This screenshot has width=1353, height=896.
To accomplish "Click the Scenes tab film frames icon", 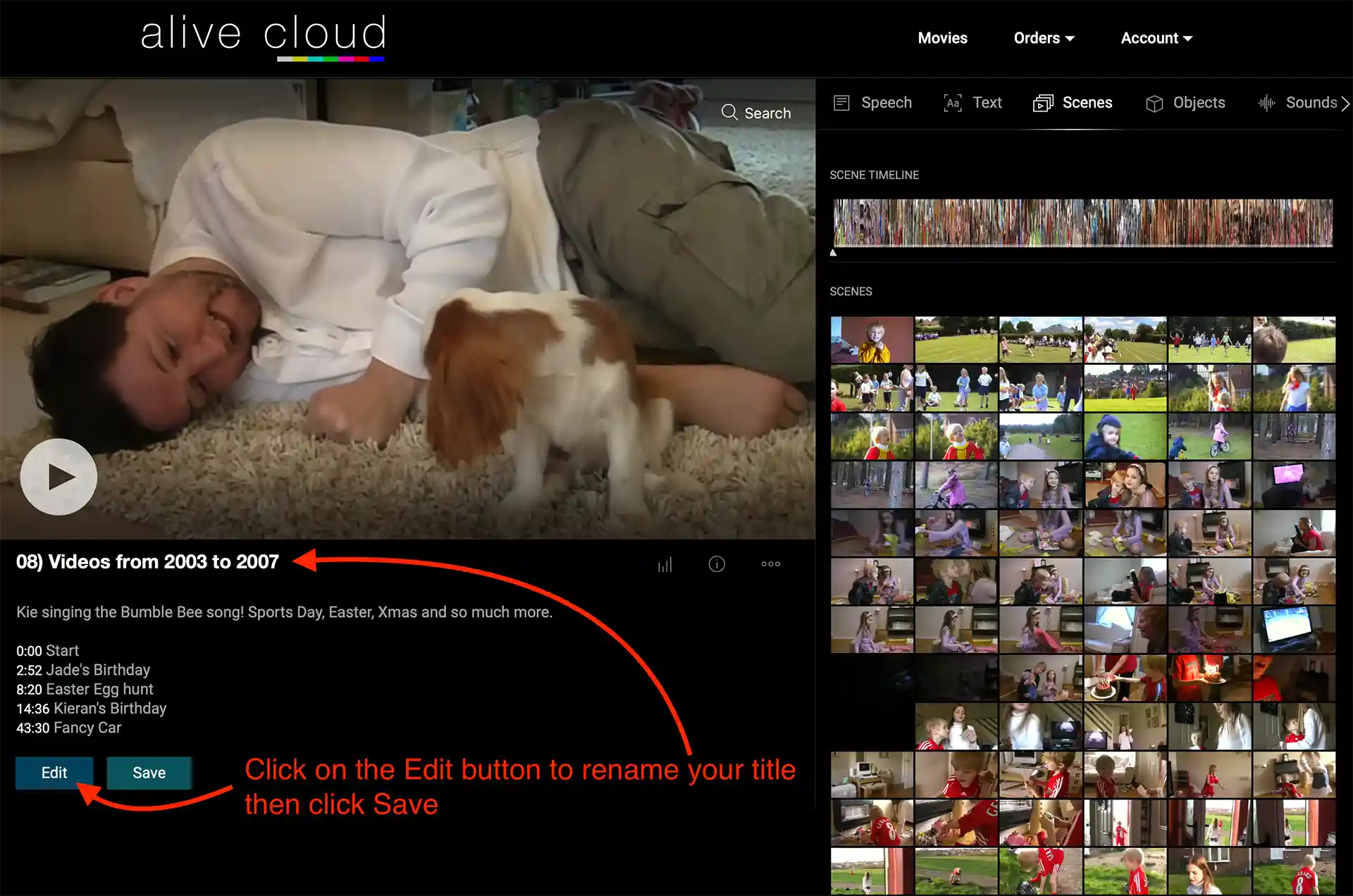I will tap(1043, 104).
